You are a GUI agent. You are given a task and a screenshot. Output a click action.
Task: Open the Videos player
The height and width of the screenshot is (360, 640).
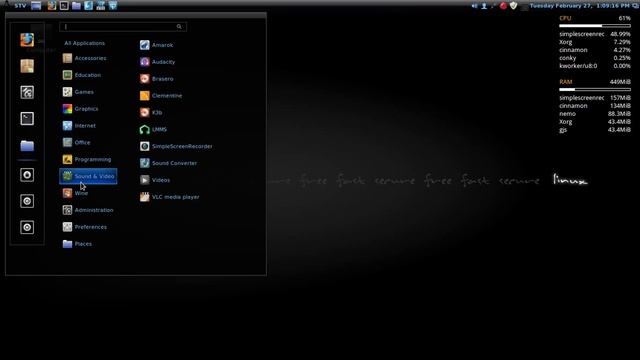tap(155, 180)
